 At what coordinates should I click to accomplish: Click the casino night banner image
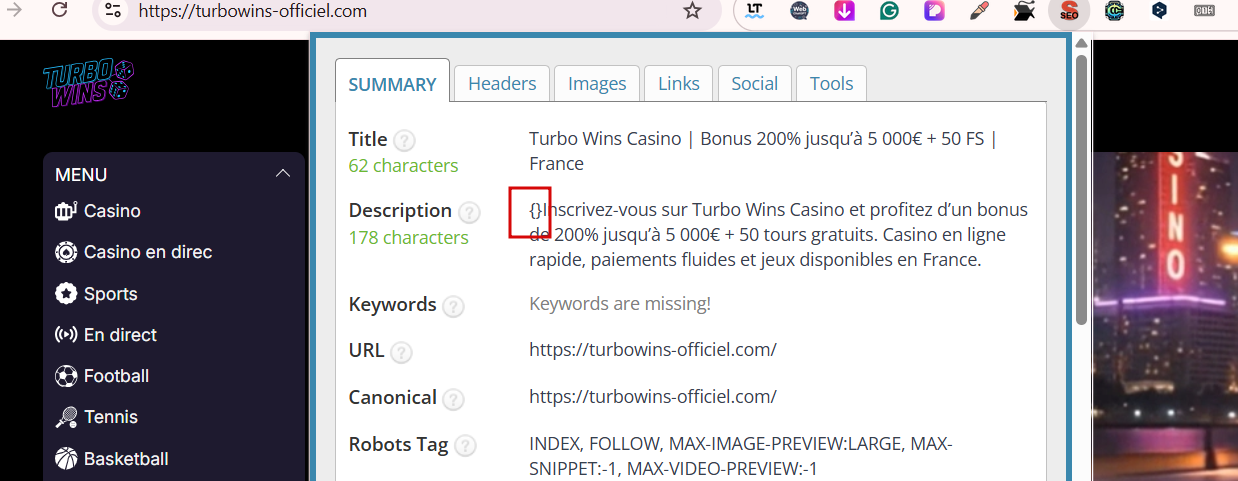point(1166,316)
